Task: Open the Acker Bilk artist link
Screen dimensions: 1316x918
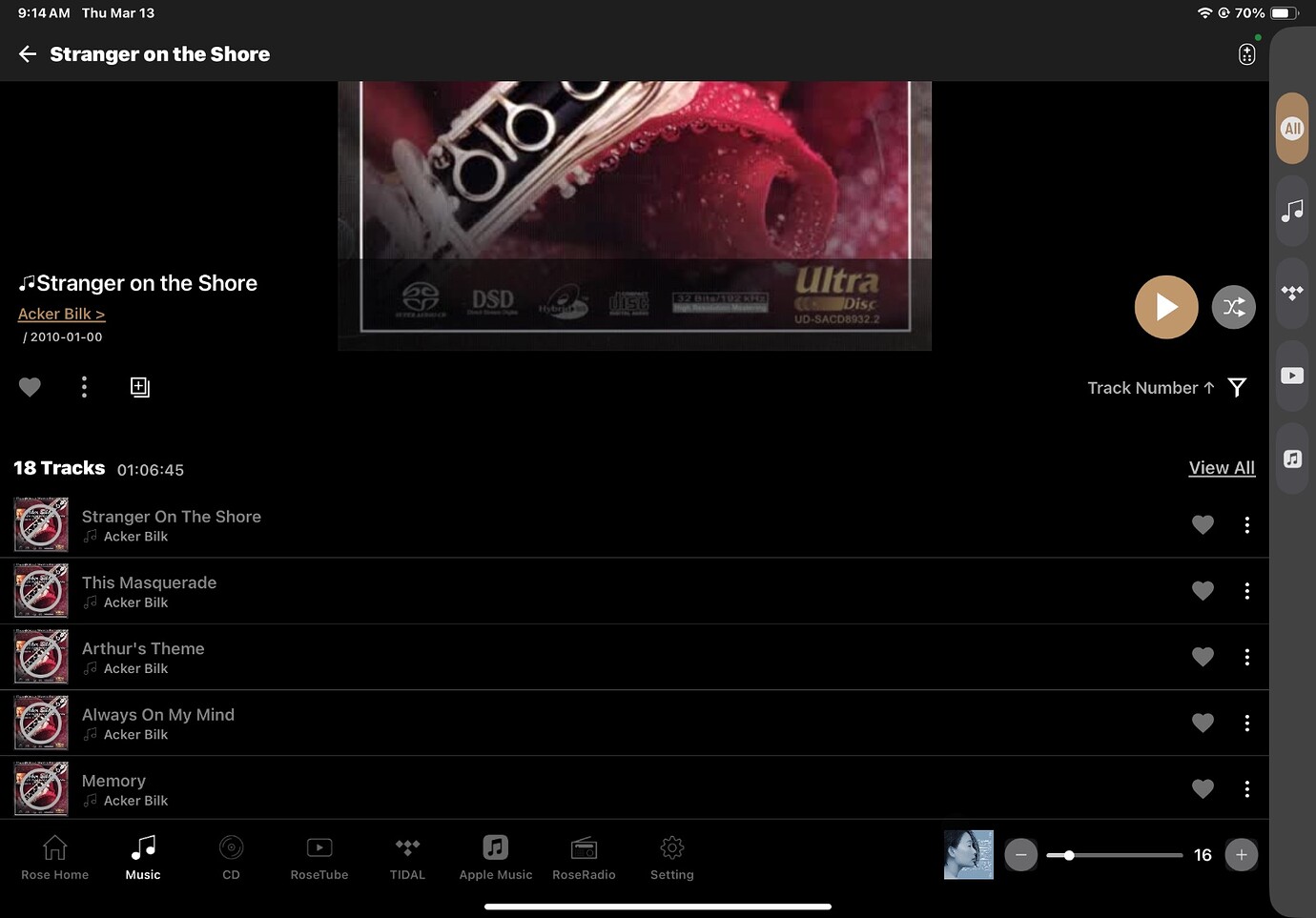Action: [61, 314]
